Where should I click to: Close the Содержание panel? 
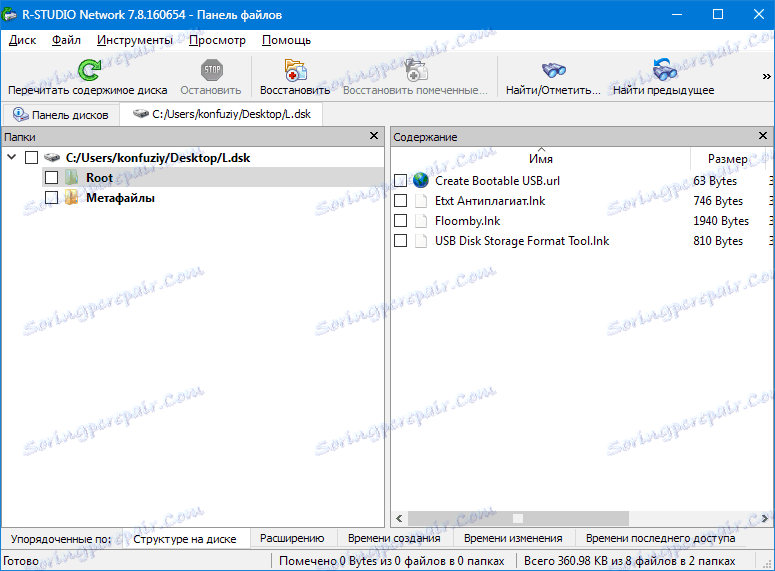pos(763,135)
